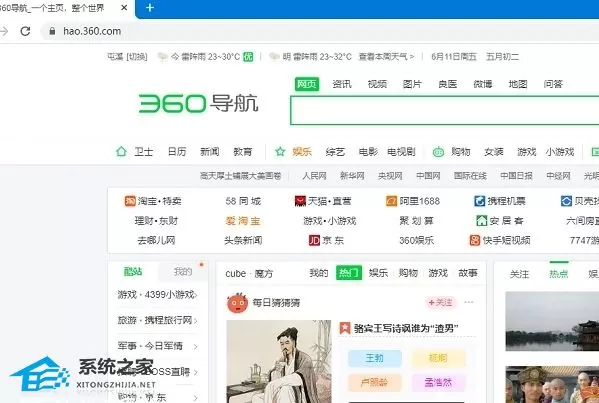The width and height of the screenshot is (599, 403).
Task: Toggle follow with +关注 button
Action: pyautogui.click(x=440, y=303)
